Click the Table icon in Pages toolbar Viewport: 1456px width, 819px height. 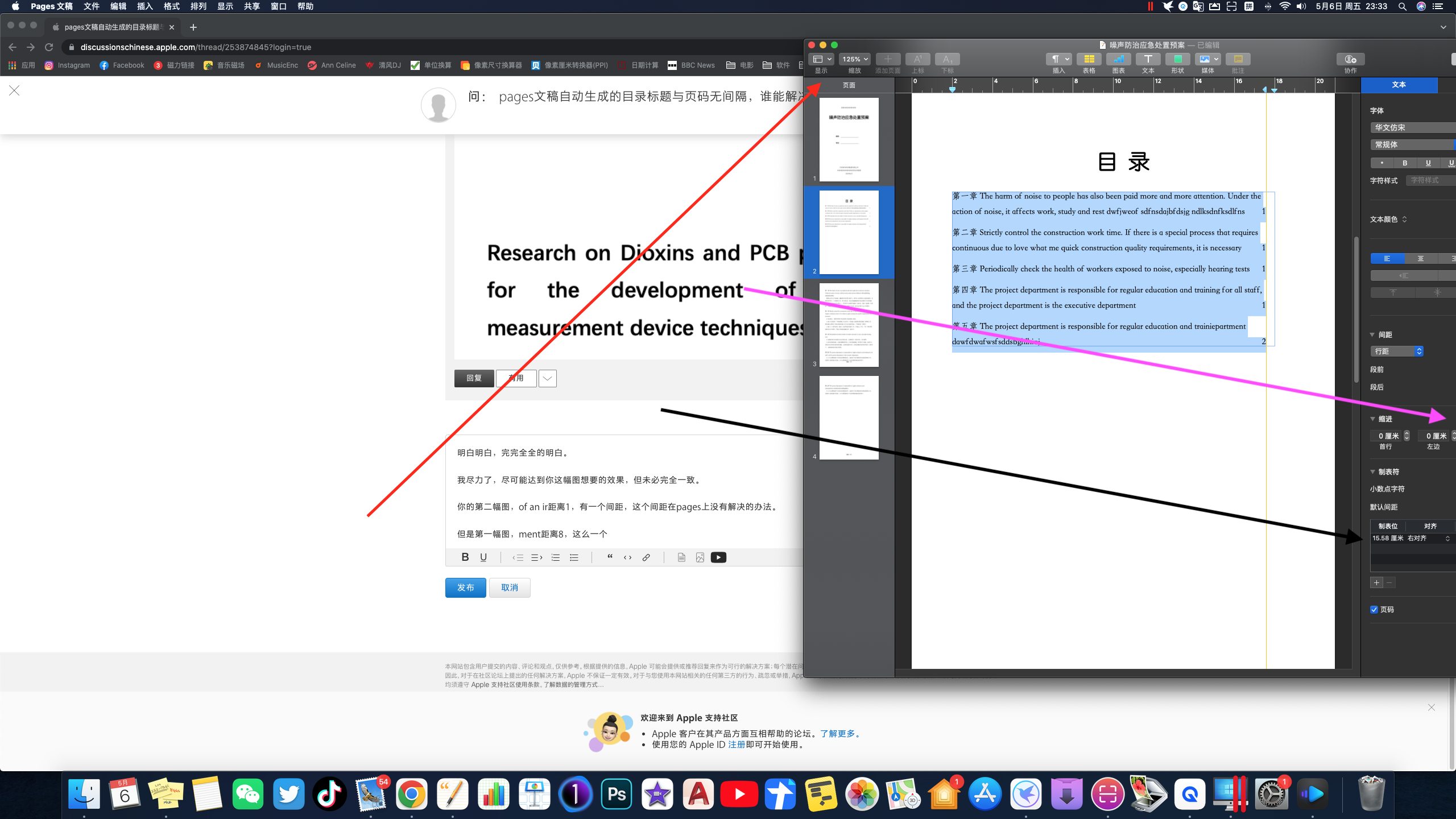[x=1089, y=59]
